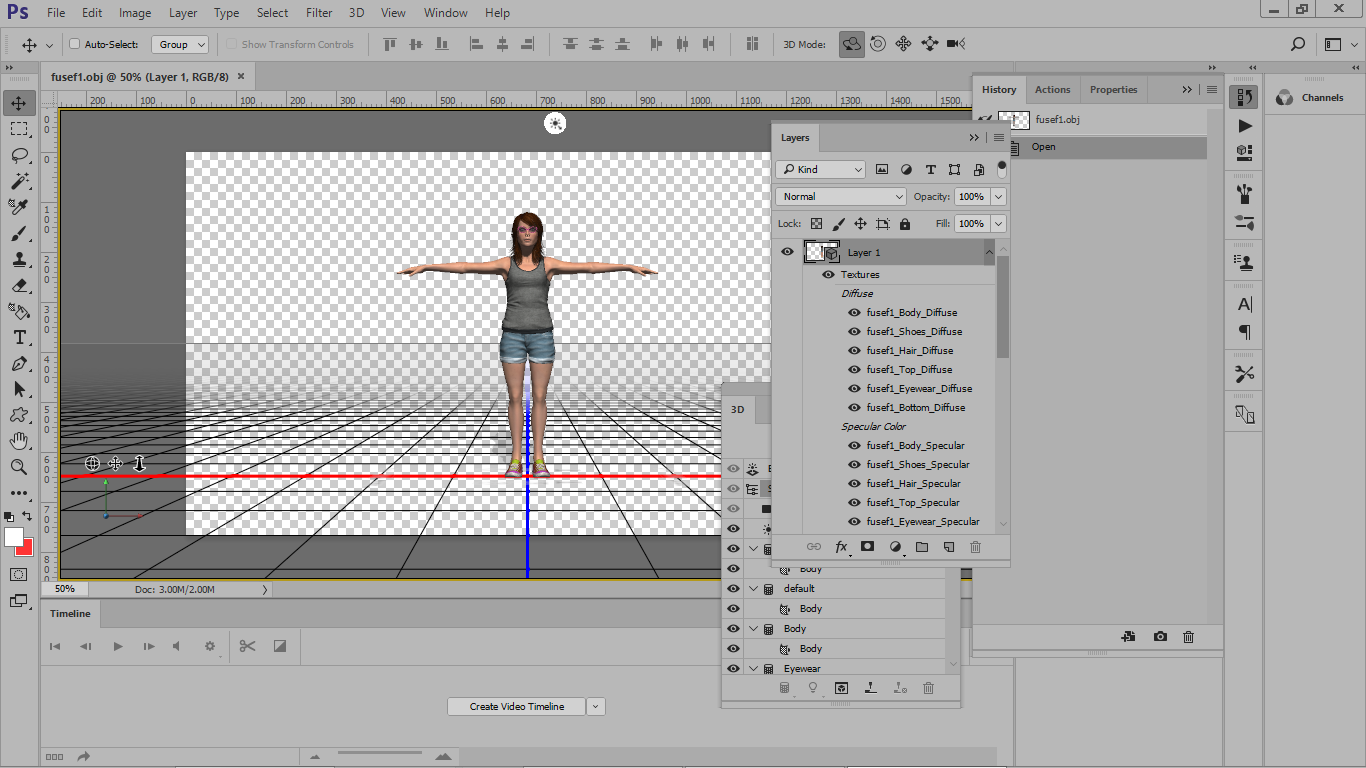Enable the Auto-Select checkbox
This screenshot has height=768, width=1366.
pyautogui.click(x=74, y=44)
